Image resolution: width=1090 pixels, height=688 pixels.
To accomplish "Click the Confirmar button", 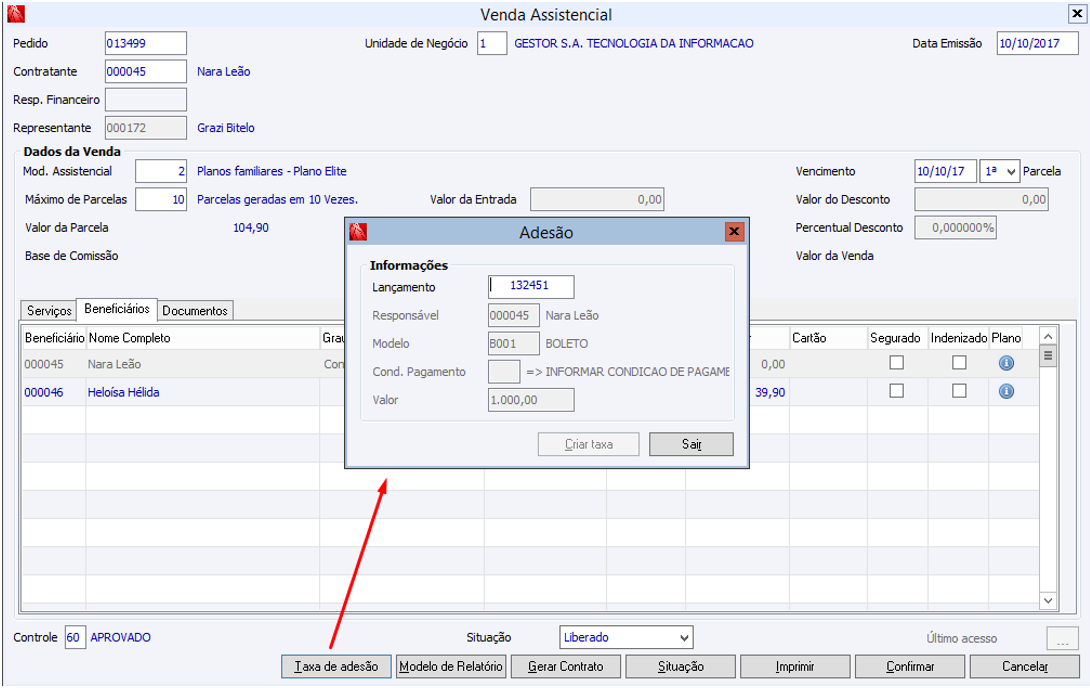I will click(910, 666).
